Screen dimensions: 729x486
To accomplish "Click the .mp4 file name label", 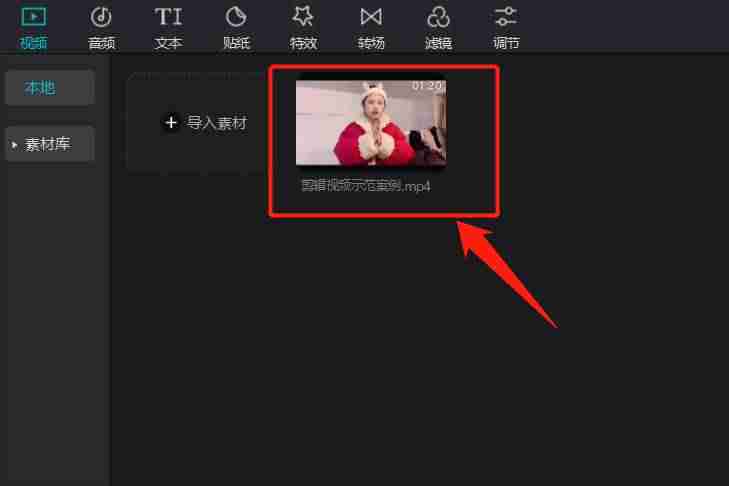I will [x=365, y=186].
